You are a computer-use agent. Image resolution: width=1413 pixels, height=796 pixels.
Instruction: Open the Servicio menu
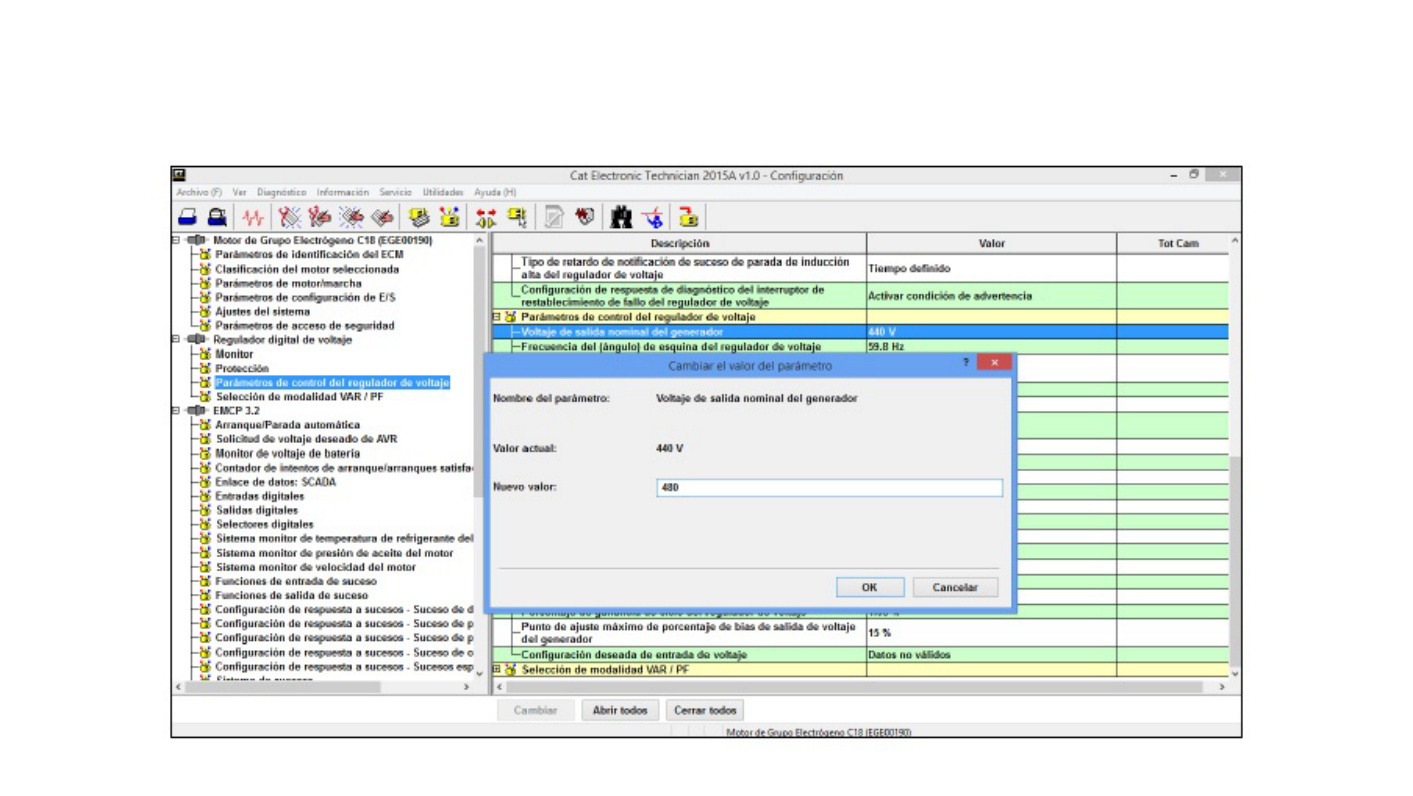pyautogui.click(x=395, y=192)
